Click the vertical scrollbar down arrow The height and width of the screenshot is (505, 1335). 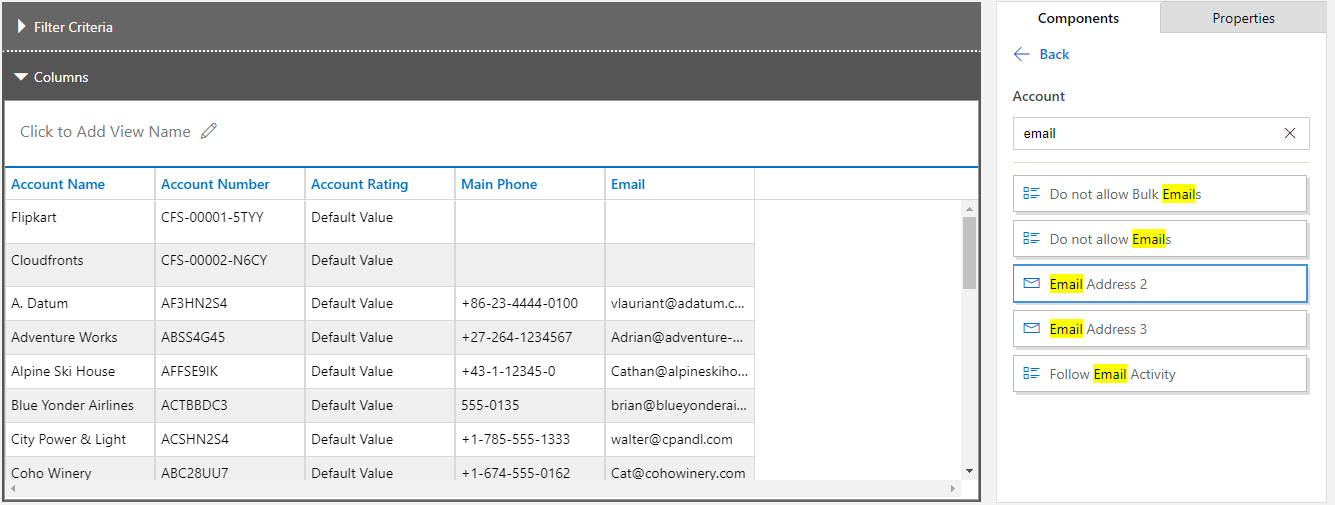pyautogui.click(x=969, y=470)
